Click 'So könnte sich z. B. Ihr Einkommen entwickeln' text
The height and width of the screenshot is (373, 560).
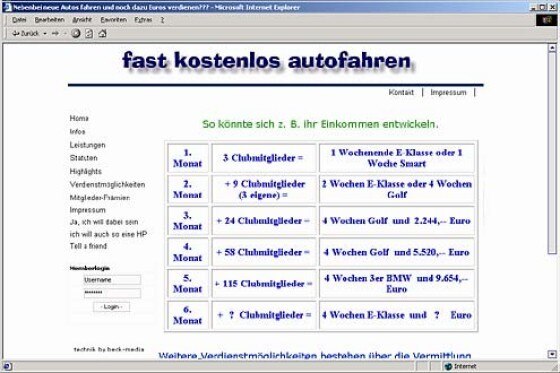[x=320, y=124]
